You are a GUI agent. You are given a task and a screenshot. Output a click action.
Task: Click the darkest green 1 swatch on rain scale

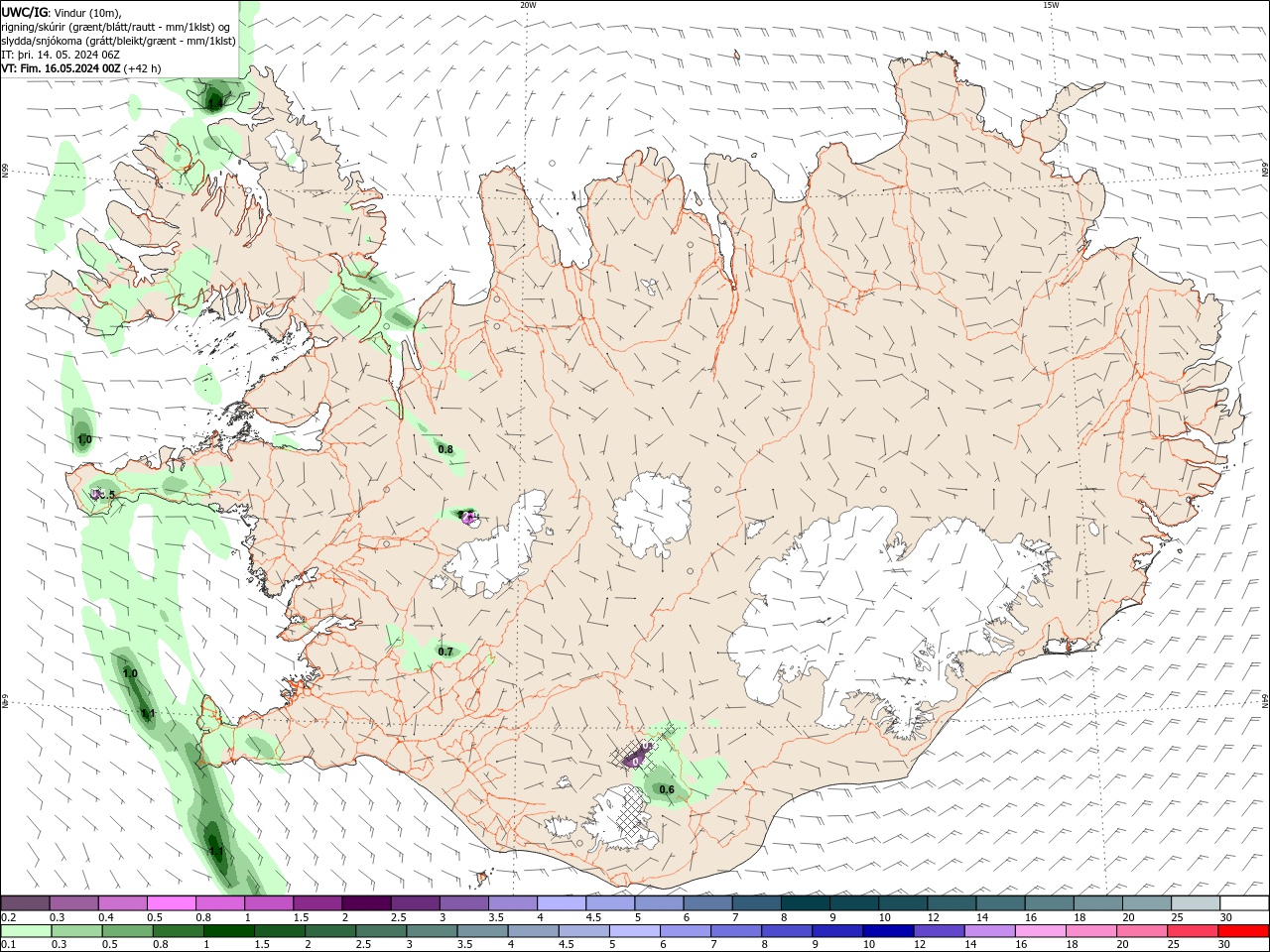click(x=229, y=931)
